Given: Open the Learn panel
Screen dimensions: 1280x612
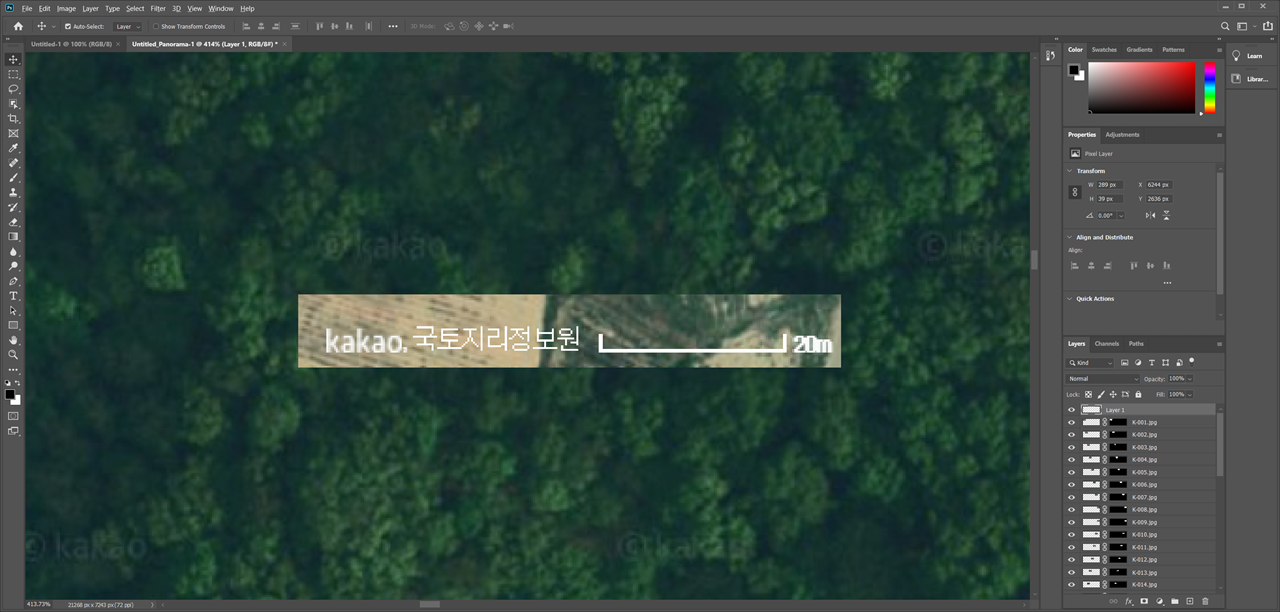Looking at the screenshot, I should pos(1249,56).
